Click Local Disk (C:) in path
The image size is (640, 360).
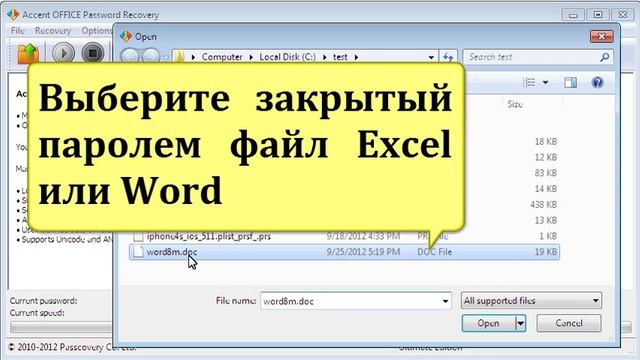[x=287, y=57]
